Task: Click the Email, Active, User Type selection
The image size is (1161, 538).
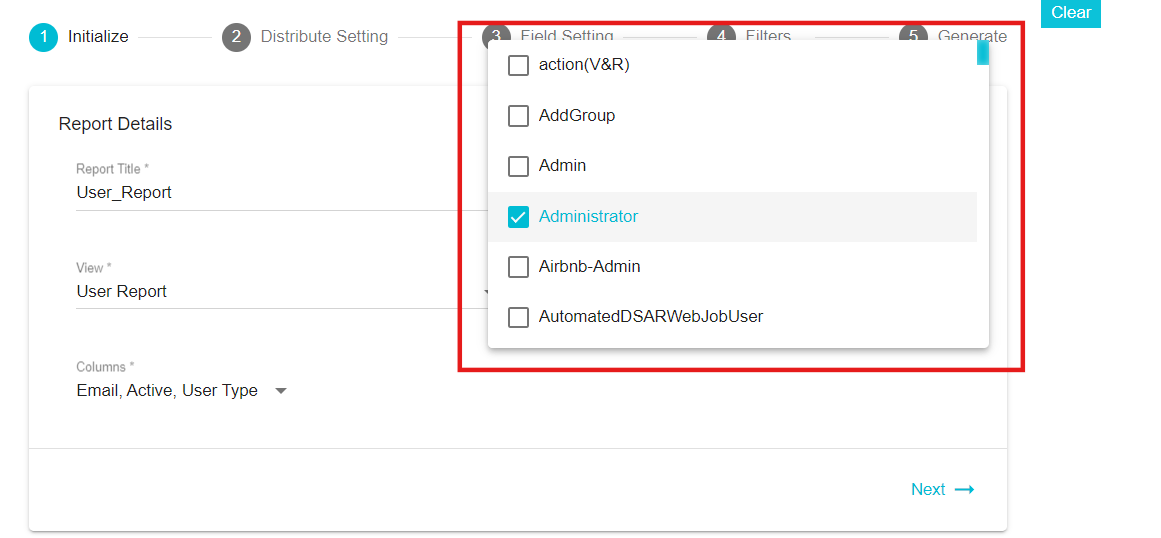Action: pos(167,391)
